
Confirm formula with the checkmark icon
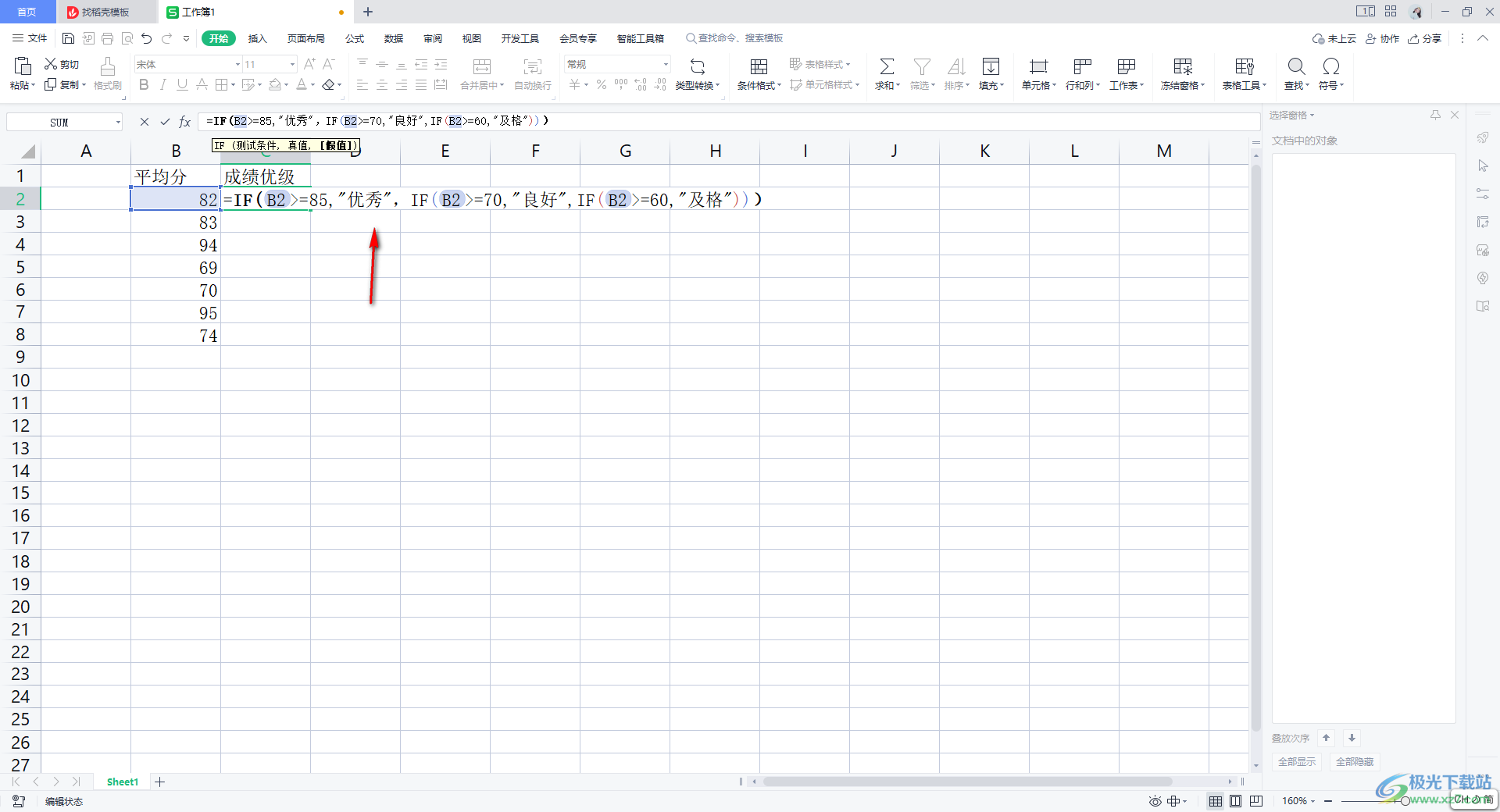coord(165,122)
